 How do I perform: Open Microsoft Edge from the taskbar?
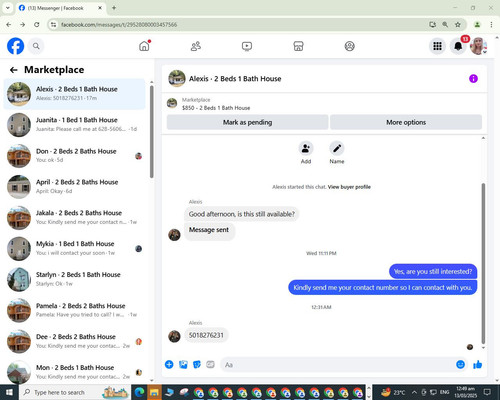tap(140, 392)
